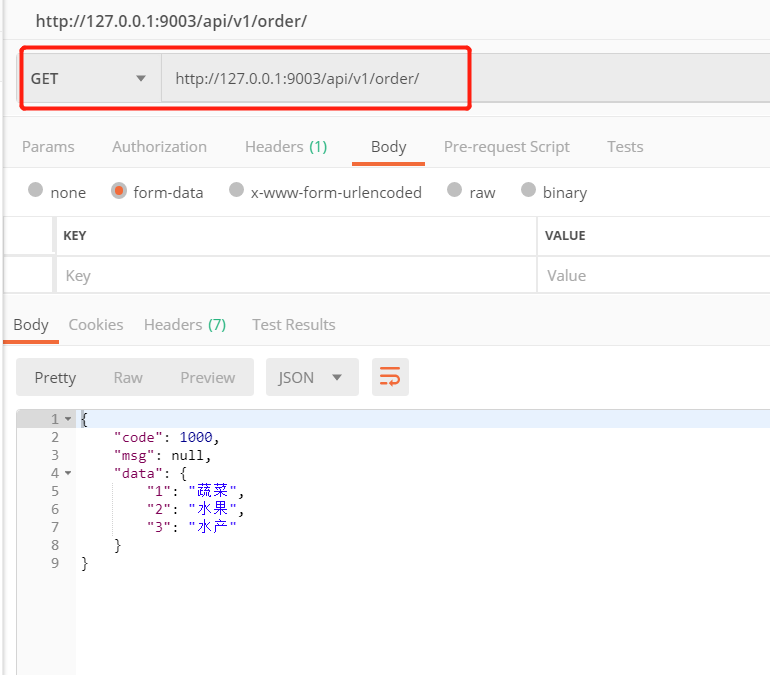Viewport: 770px width, 675px height.
Task: Choose the Pretty response view
Action: [x=55, y=378]
